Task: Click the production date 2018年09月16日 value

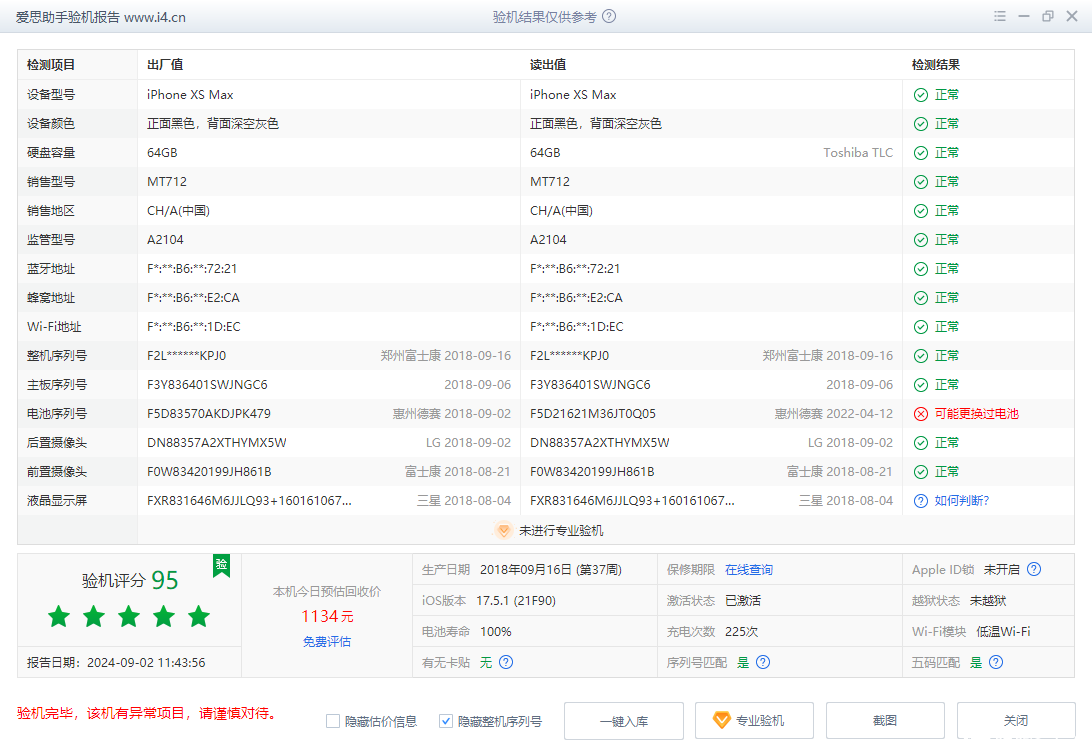Action: (551, 569)
